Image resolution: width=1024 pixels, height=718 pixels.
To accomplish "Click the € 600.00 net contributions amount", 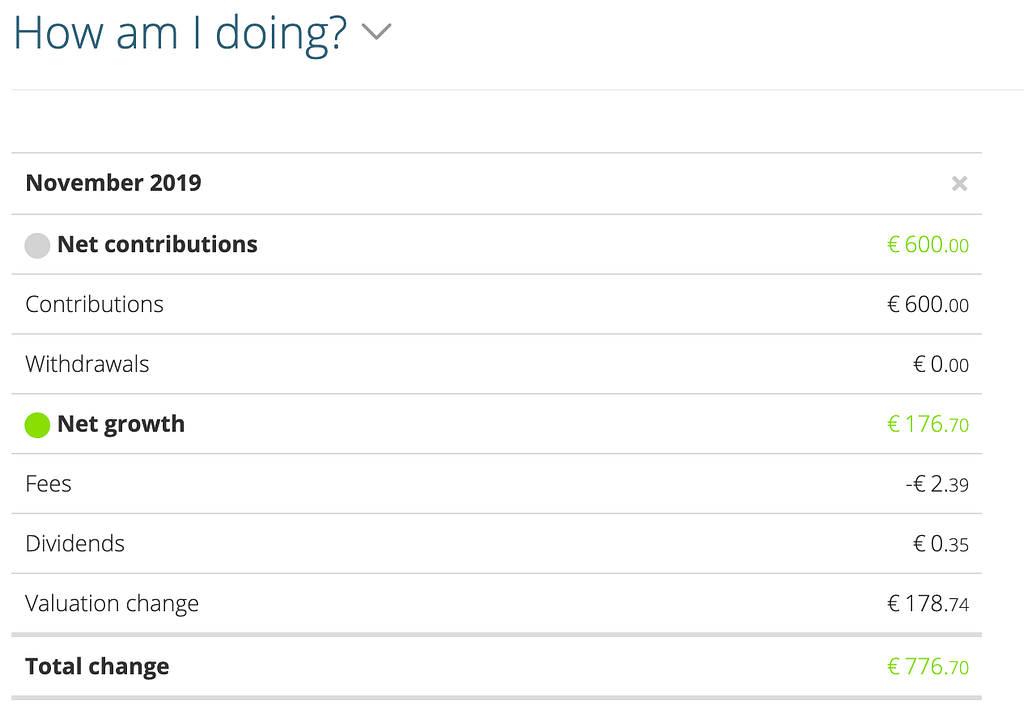I will (928, 245).
